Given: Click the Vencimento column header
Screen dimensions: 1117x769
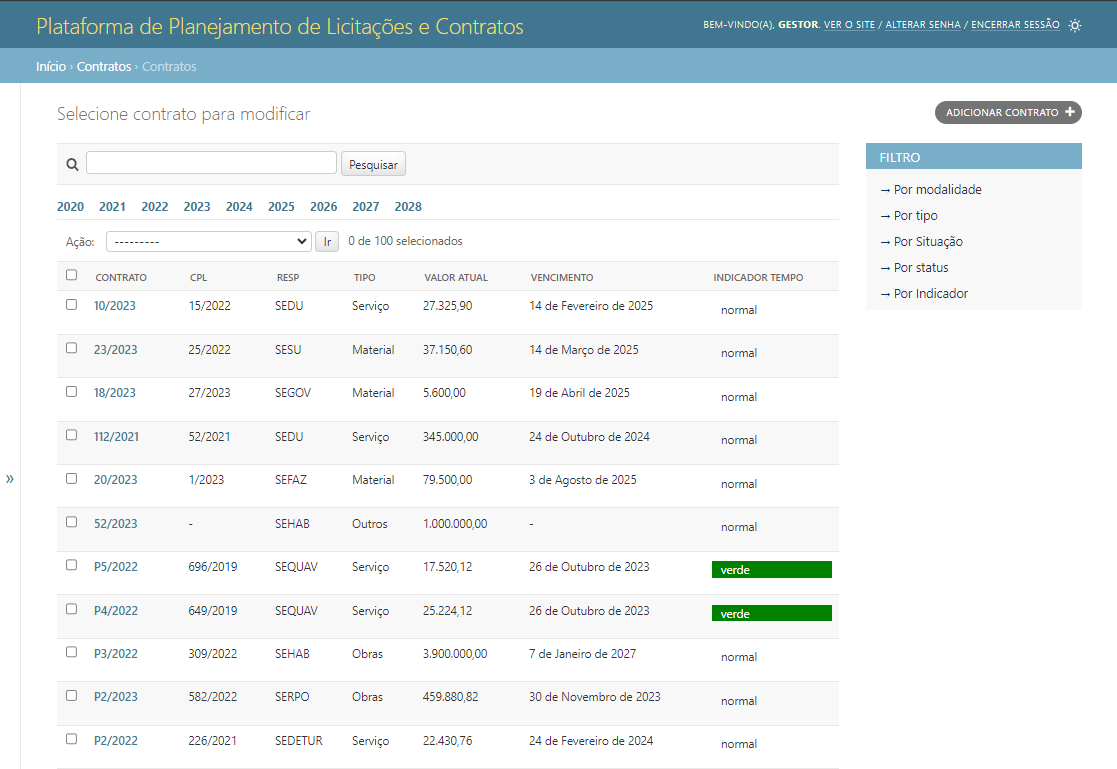Looking at the screenshot, I should [562, 277].
